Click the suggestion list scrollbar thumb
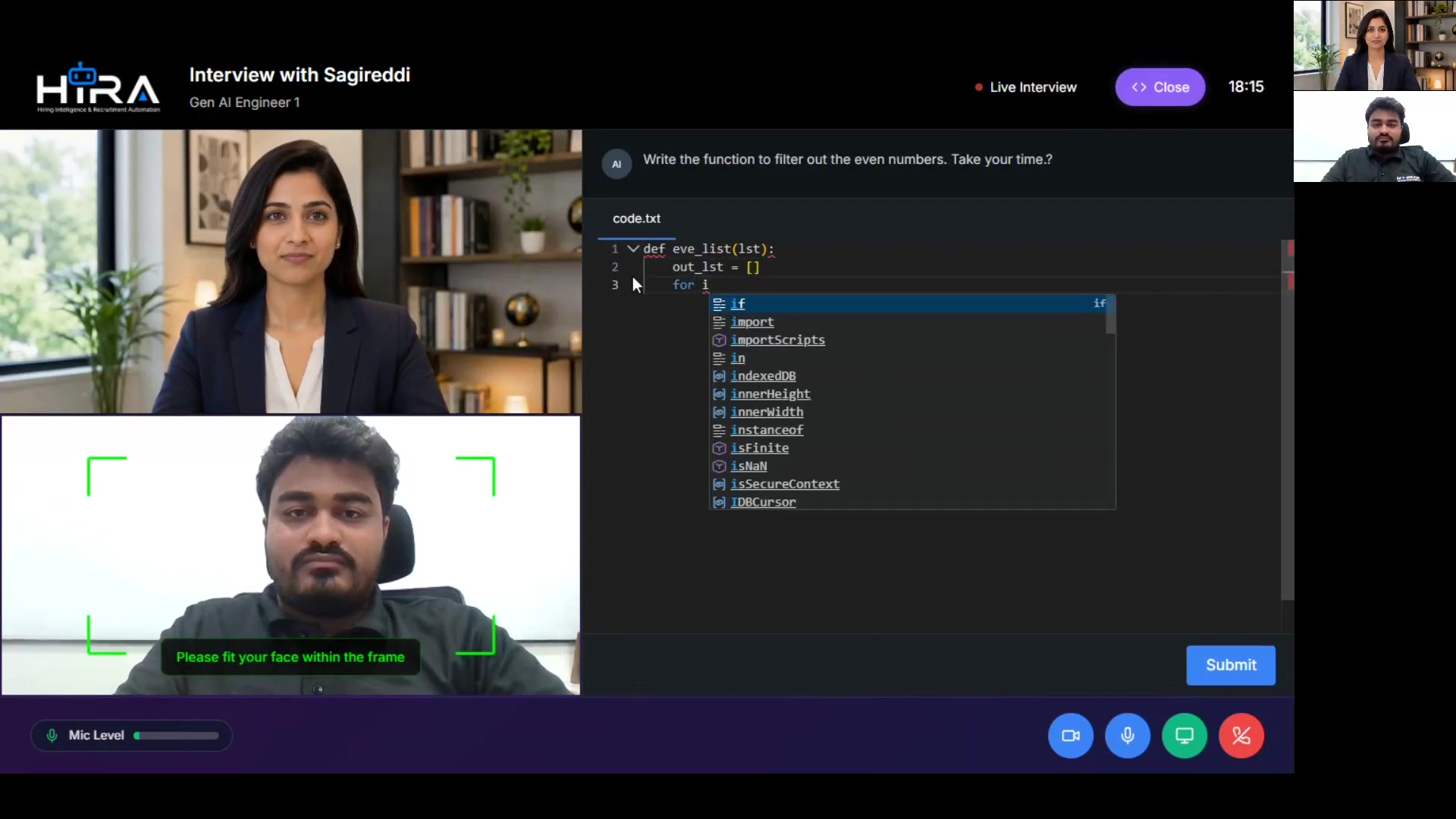Screen dimensions: 1456x819 (1110, 315)
